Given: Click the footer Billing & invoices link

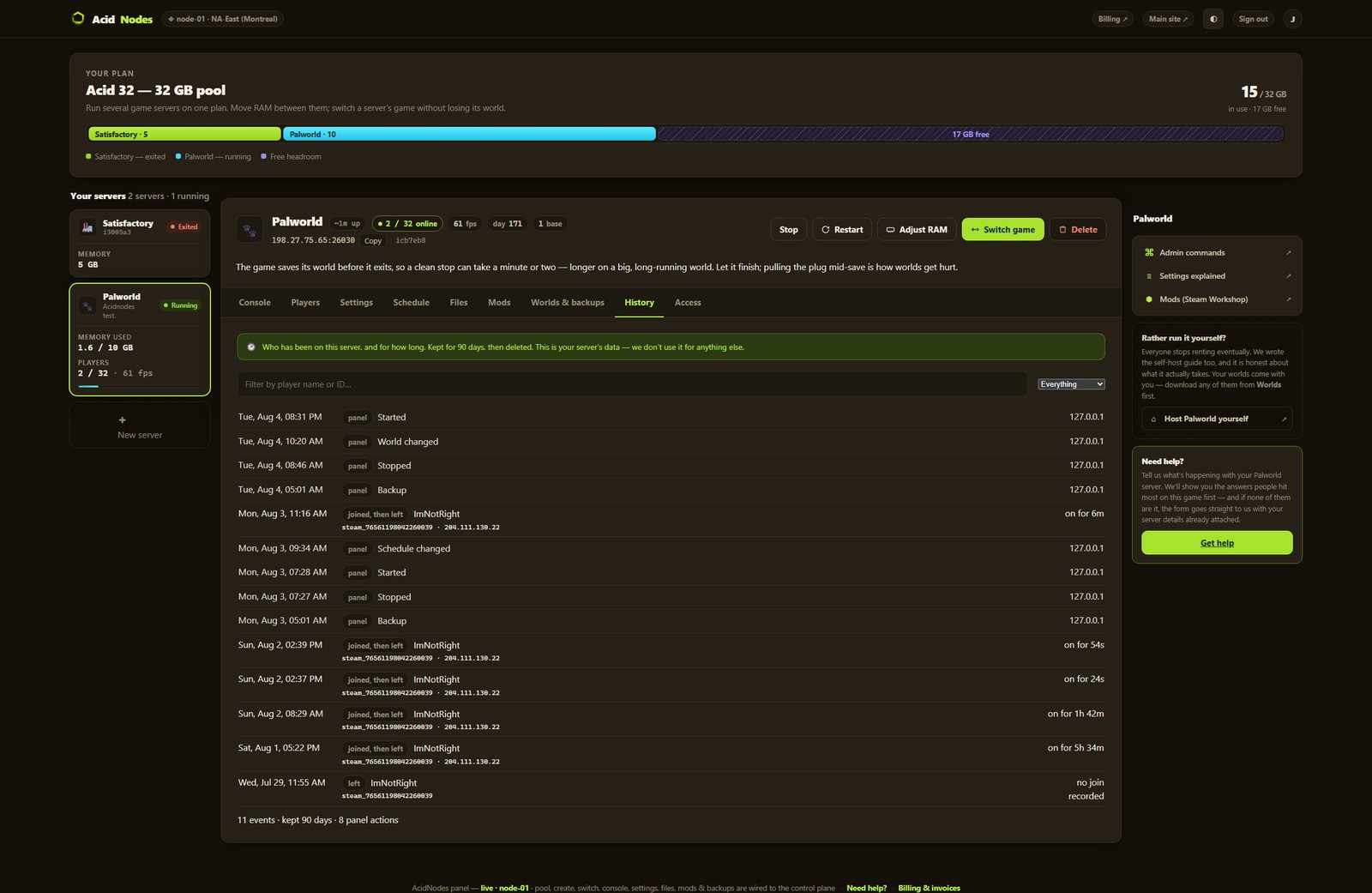Looking at the screenshot, I should coord(930,888).
